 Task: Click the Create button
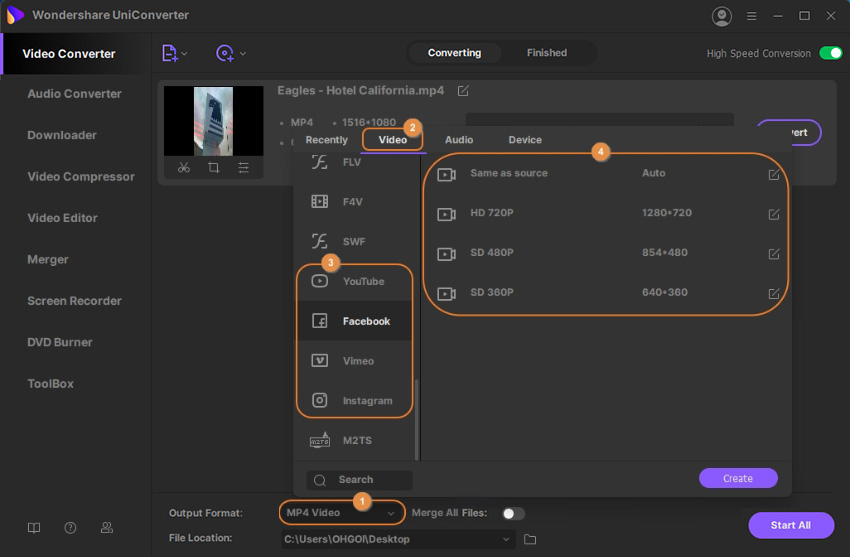click(738, 478)
